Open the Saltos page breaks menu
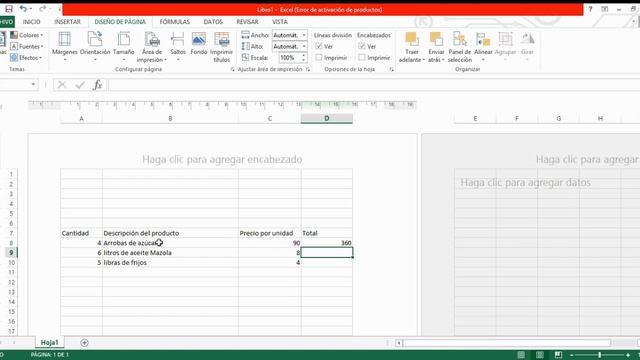The image size is (640, 360). pos(178,47)
